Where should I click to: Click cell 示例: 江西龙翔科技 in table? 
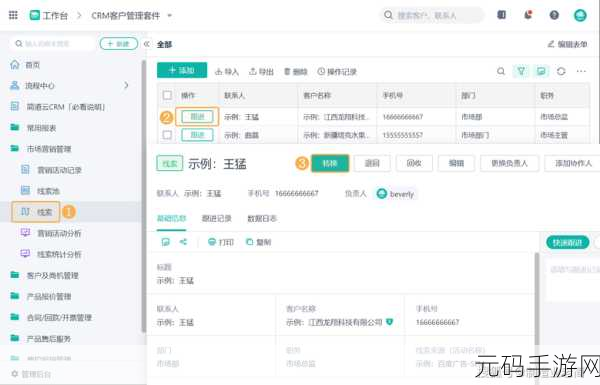pos(337,117)
